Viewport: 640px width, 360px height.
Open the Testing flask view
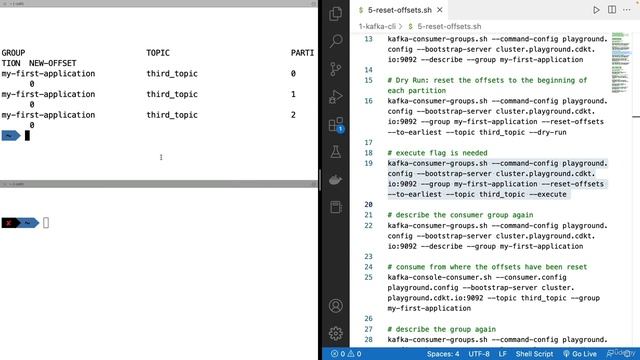click(x=336, y=152)
